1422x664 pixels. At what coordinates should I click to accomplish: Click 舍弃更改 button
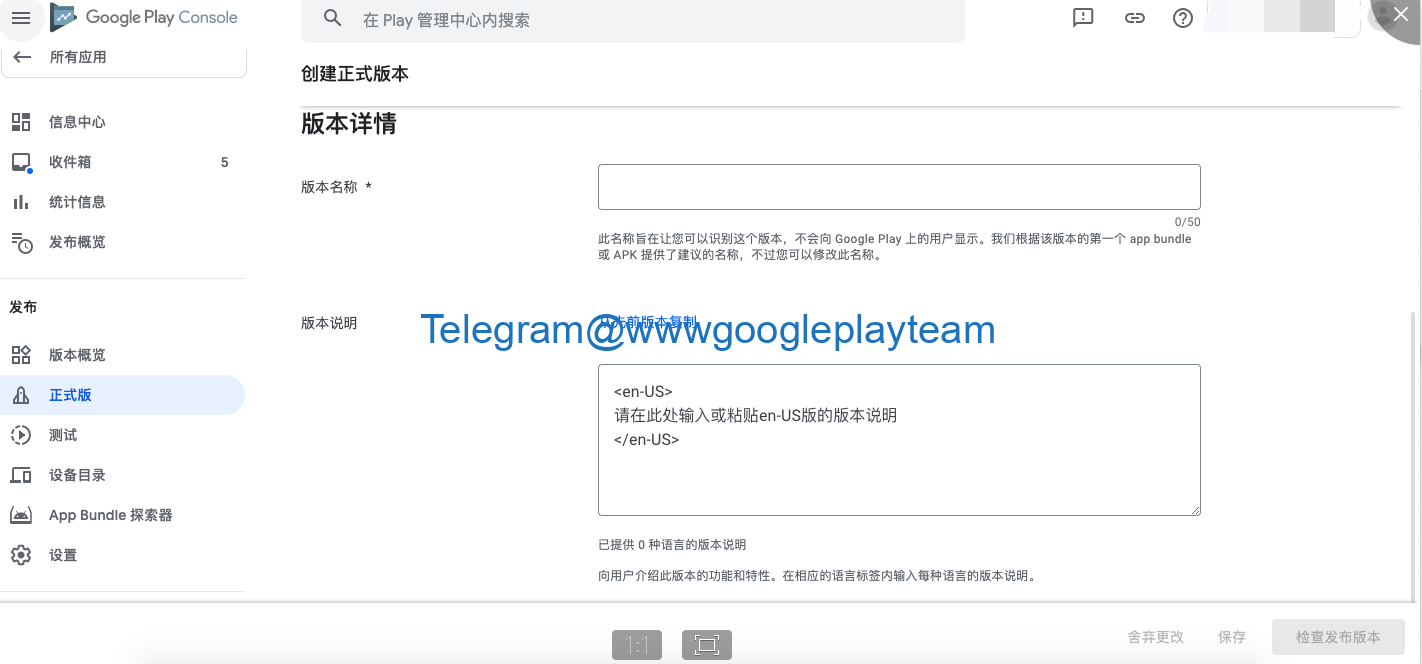coord(1155,637)
